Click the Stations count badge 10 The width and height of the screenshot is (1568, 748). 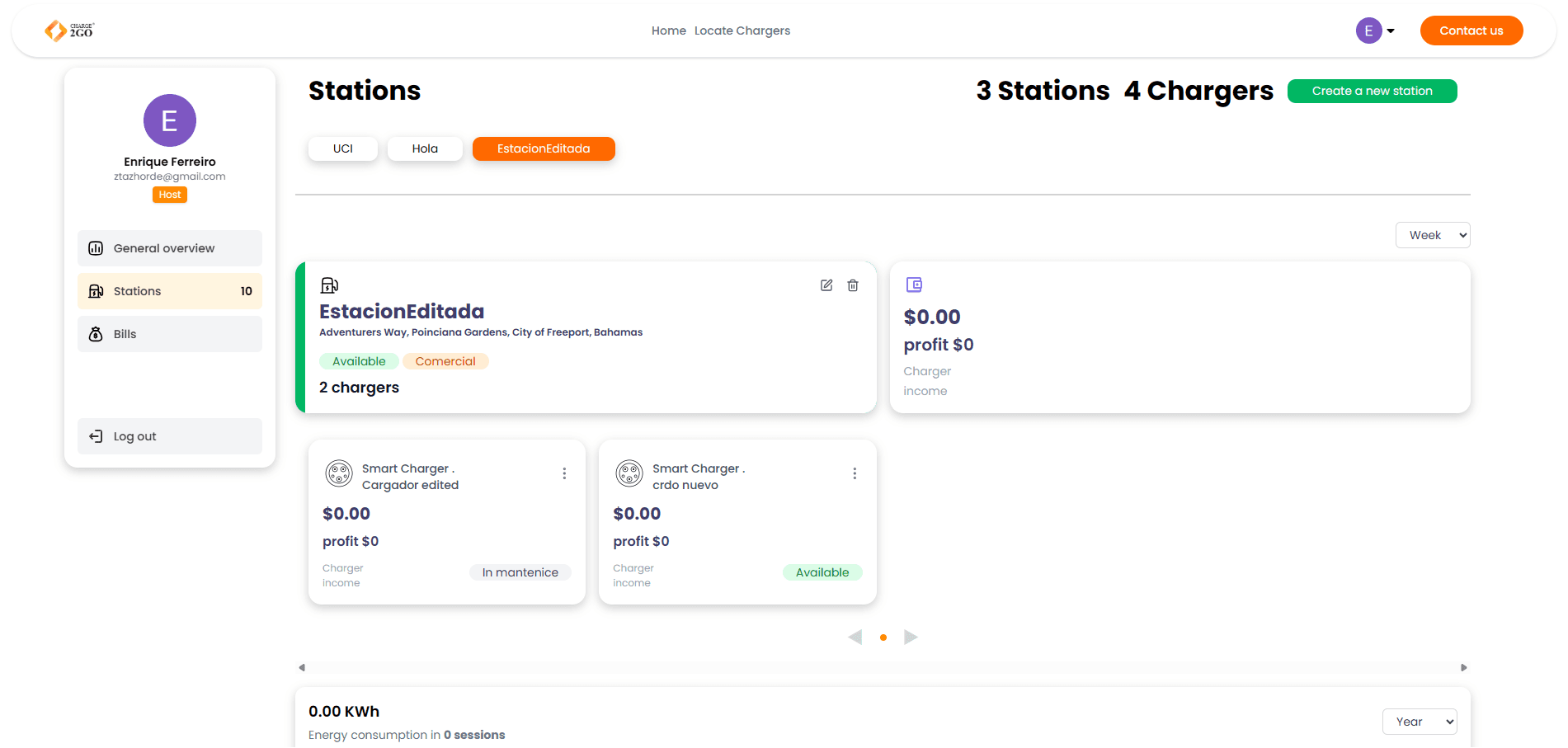point(246,291)
